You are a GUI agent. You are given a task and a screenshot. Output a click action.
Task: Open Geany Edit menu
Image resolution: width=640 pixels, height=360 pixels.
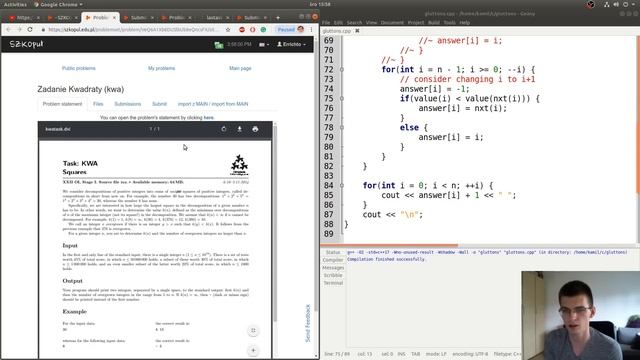[x=338, y=22]
